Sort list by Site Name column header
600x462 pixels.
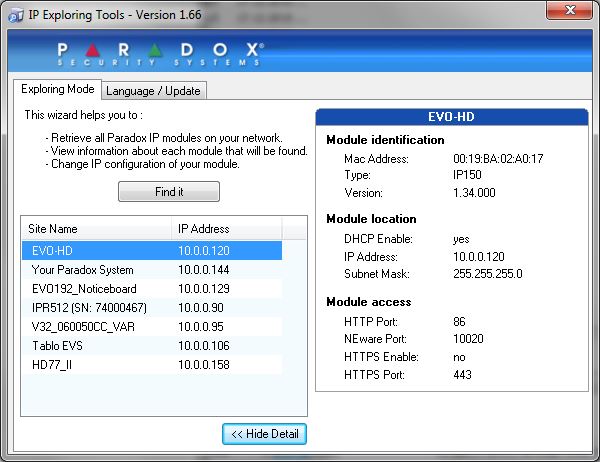[95, 229]
